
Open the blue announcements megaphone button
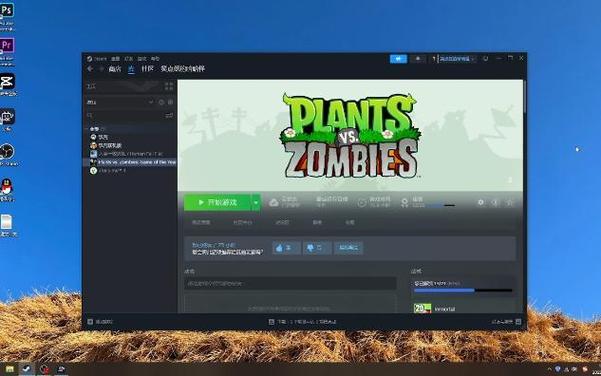398,59
